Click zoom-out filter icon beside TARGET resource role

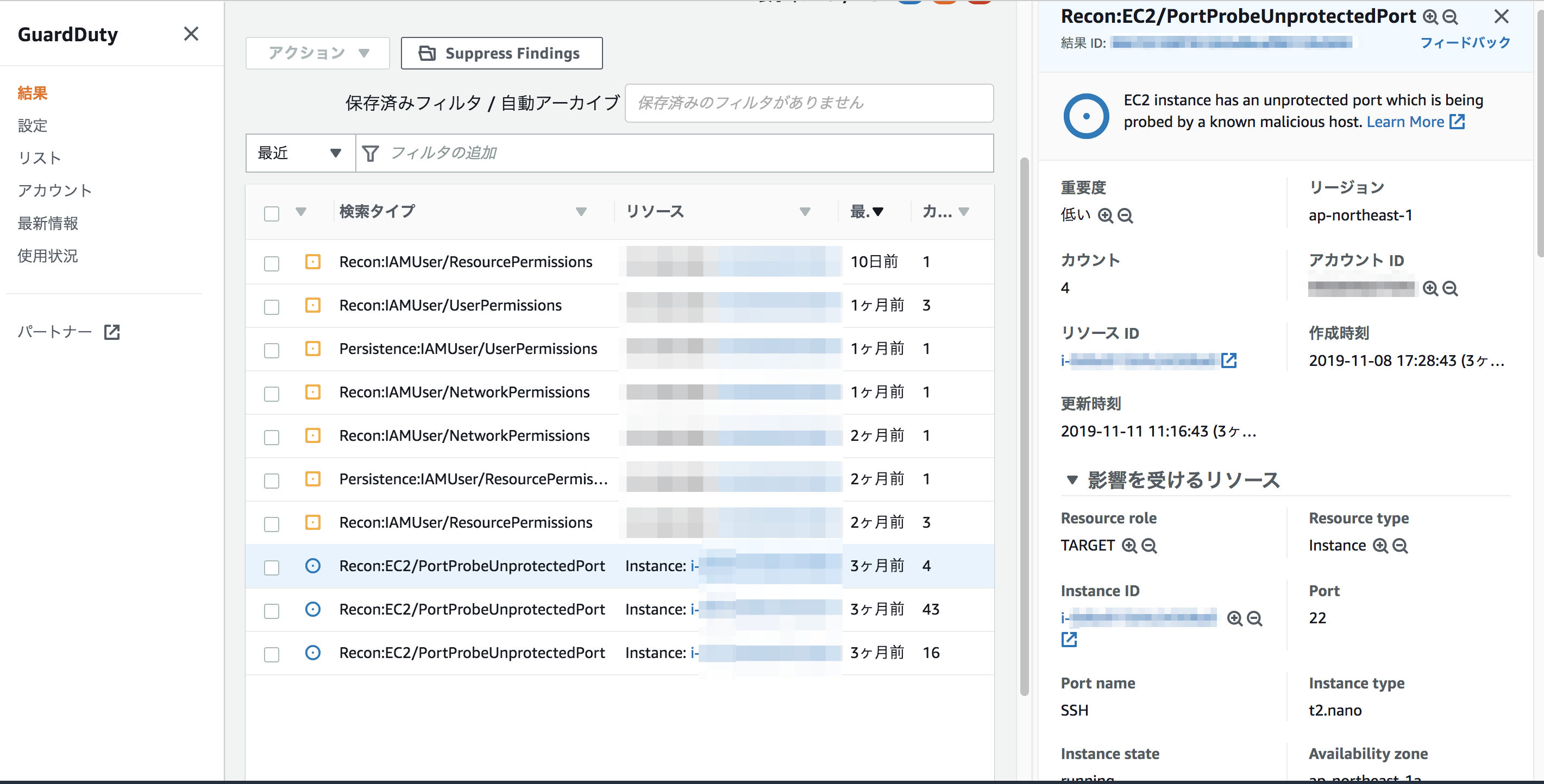(x=1149, y=546)
